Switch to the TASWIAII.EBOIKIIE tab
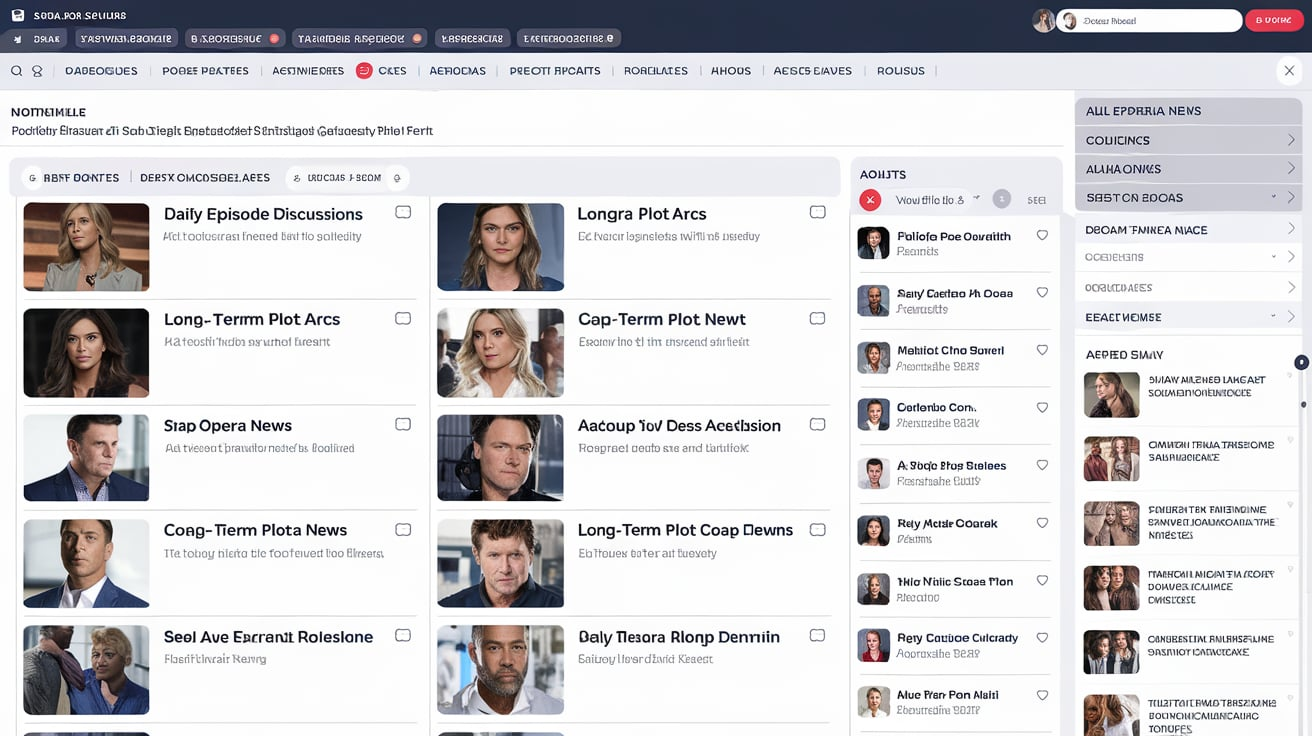This screenshot has height=736, width=1312. tap(125, 39)
